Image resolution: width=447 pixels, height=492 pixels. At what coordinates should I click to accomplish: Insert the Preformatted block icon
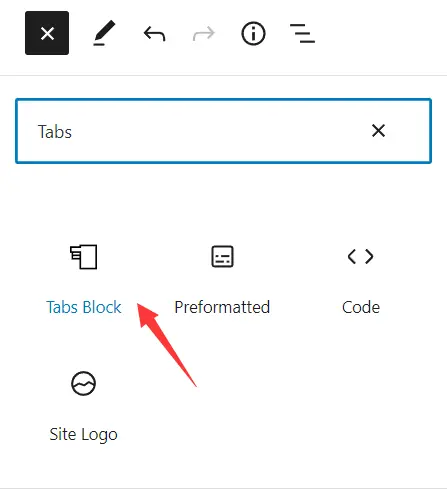click(x=222, y=257)
